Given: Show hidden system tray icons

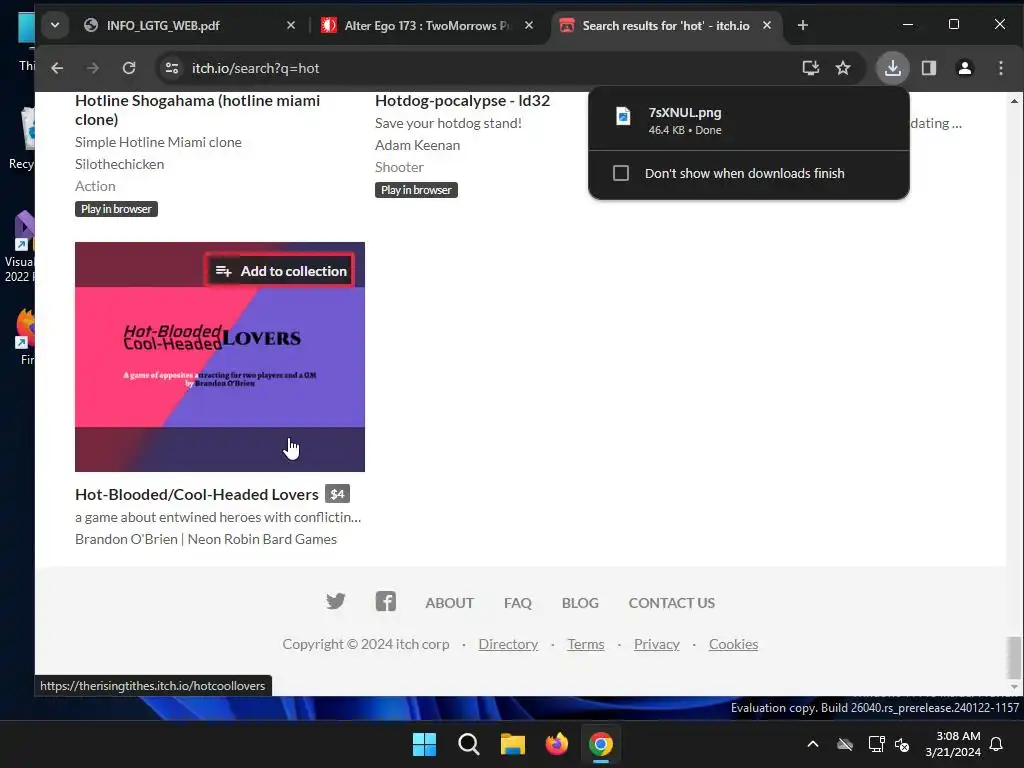Looking at the screenshot, I should tap(813, 744).
